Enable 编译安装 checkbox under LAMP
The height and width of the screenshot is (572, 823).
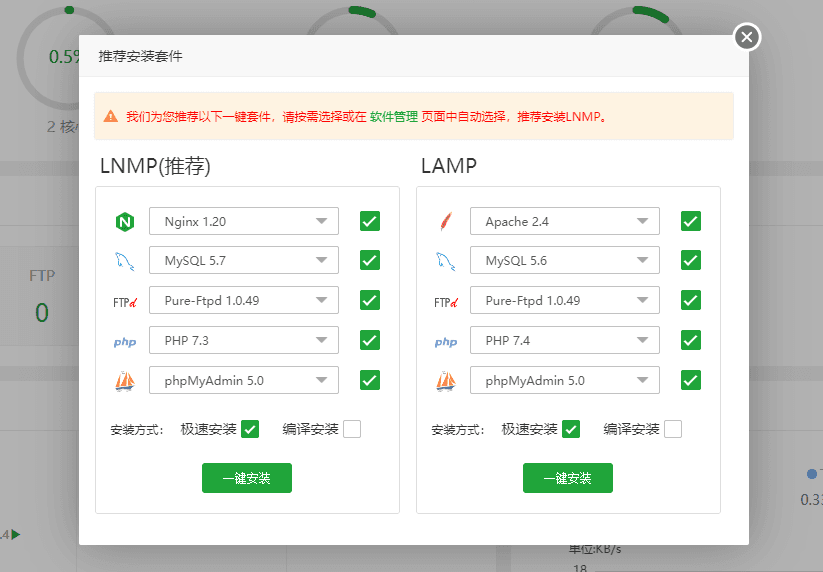(x=672, y=429)
